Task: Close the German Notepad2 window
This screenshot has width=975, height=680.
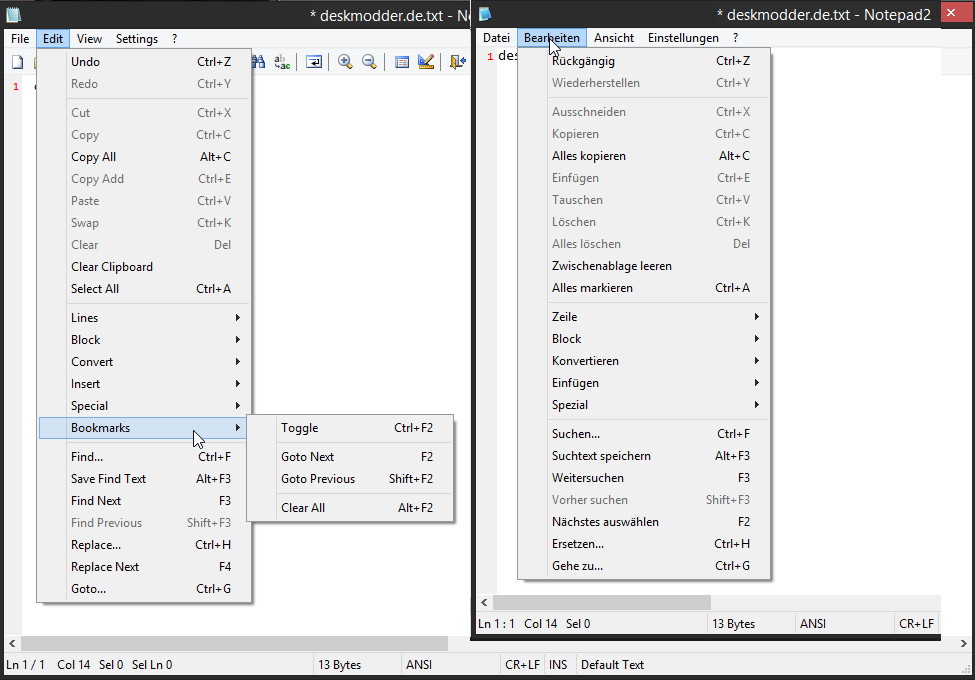Action: coord(957,12)
